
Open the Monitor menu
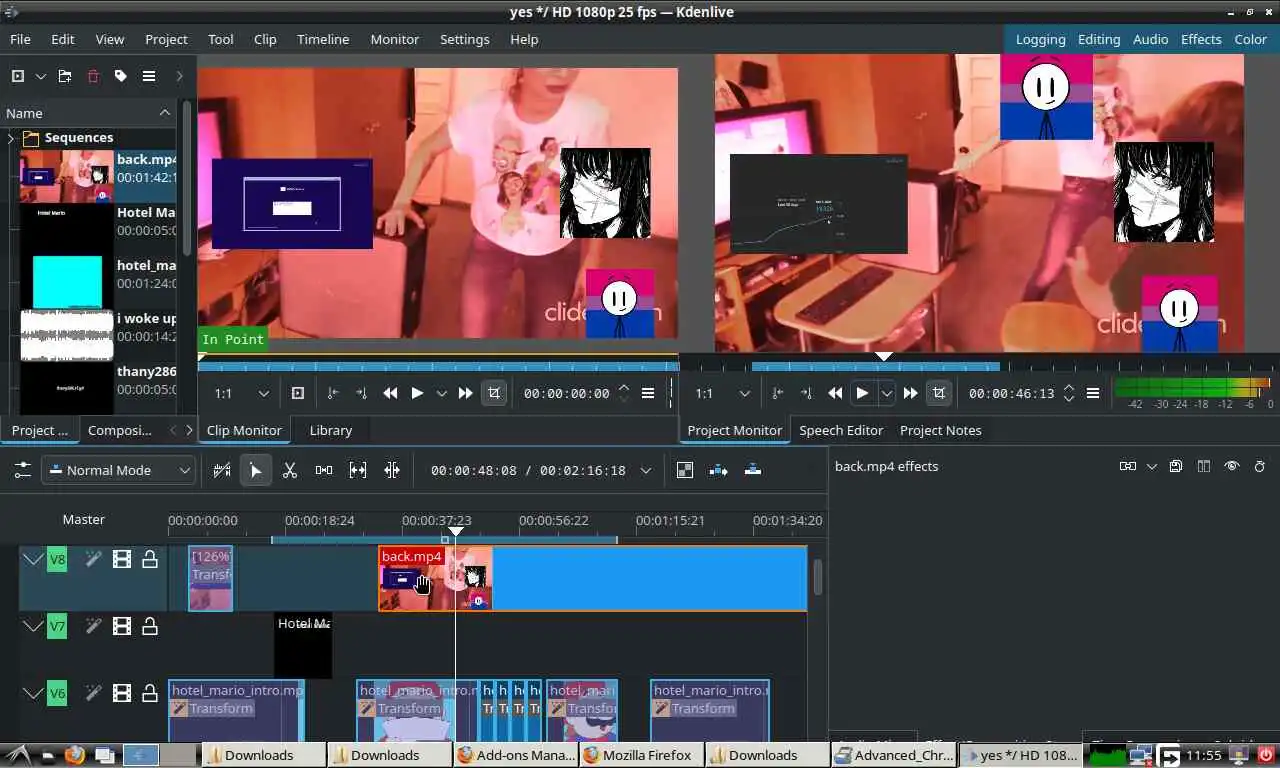(x=395, y=39)
